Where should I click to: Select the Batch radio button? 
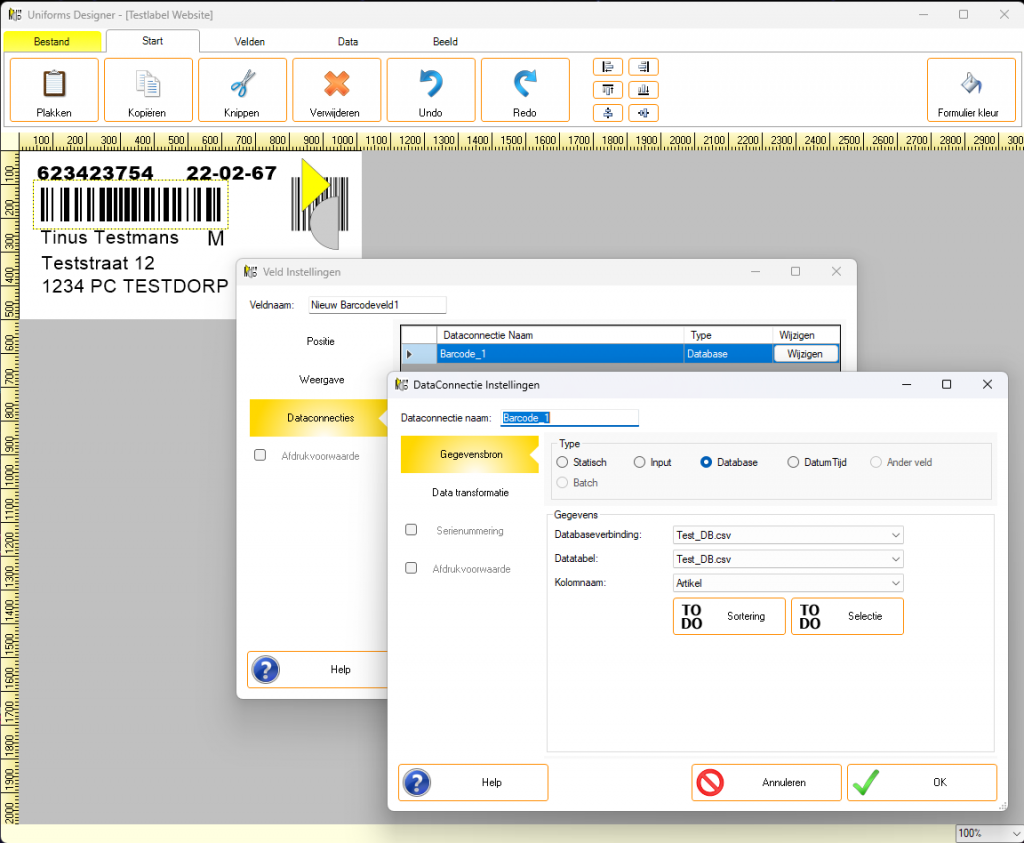(x=562, y=483)
